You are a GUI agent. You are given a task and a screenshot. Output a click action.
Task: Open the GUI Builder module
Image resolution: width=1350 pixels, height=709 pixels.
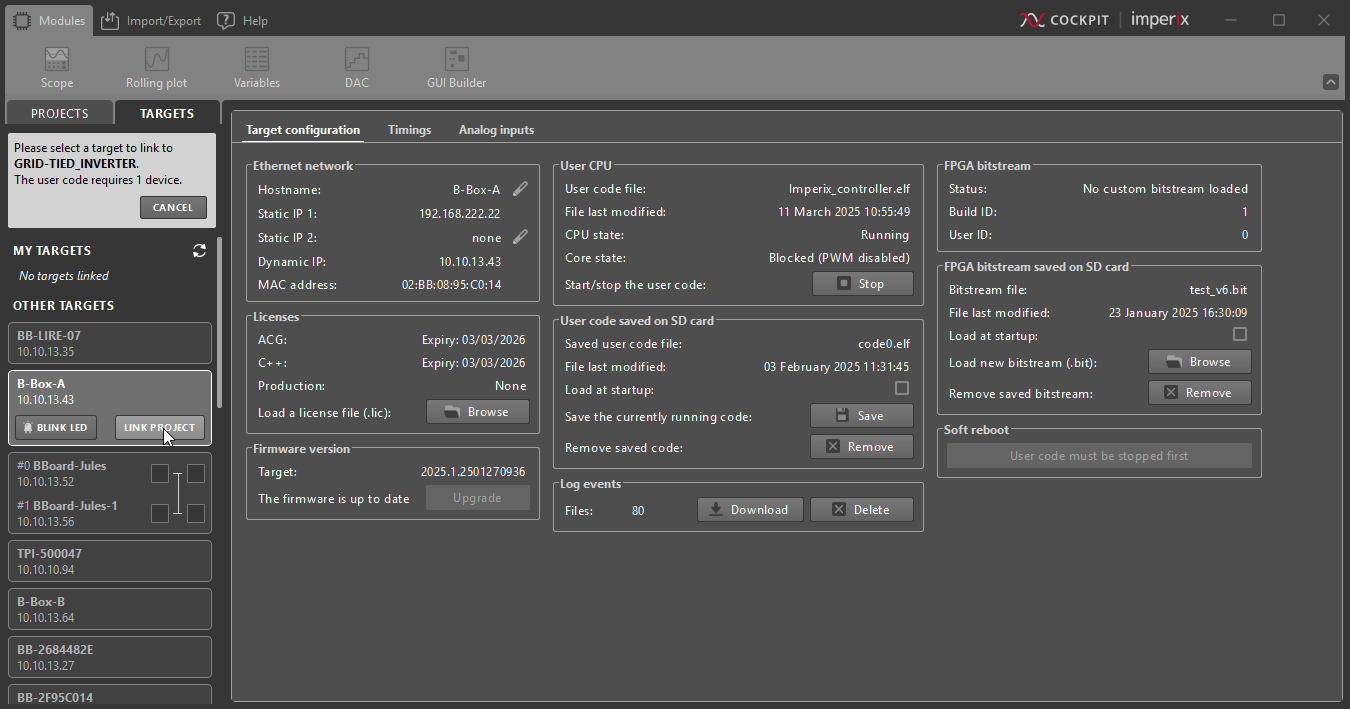457,68
